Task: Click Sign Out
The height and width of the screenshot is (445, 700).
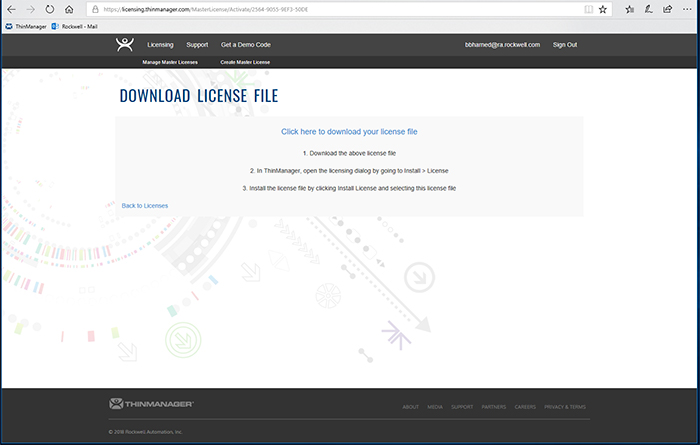Action: point(565,45)
